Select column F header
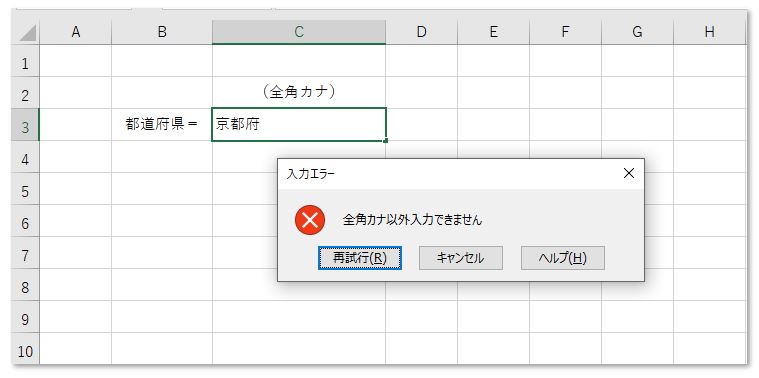Image resolution: width=759 pixels, height=378 pixels. 565,32
